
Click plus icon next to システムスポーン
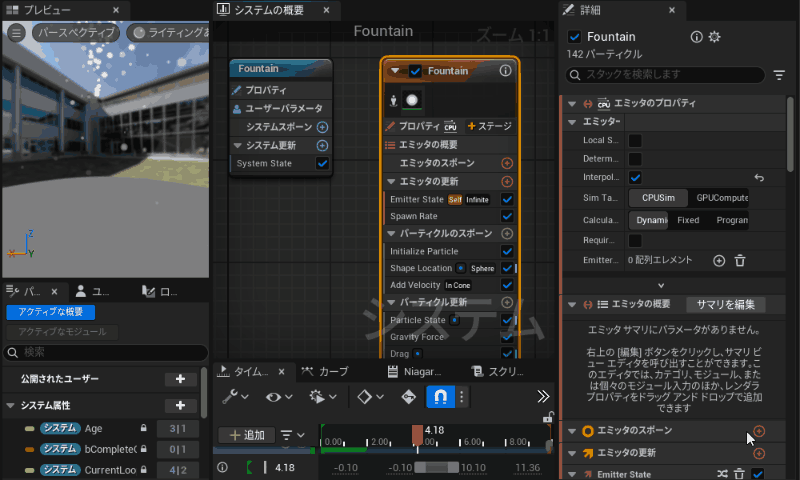pyautogui.click(x=322, y=127)
